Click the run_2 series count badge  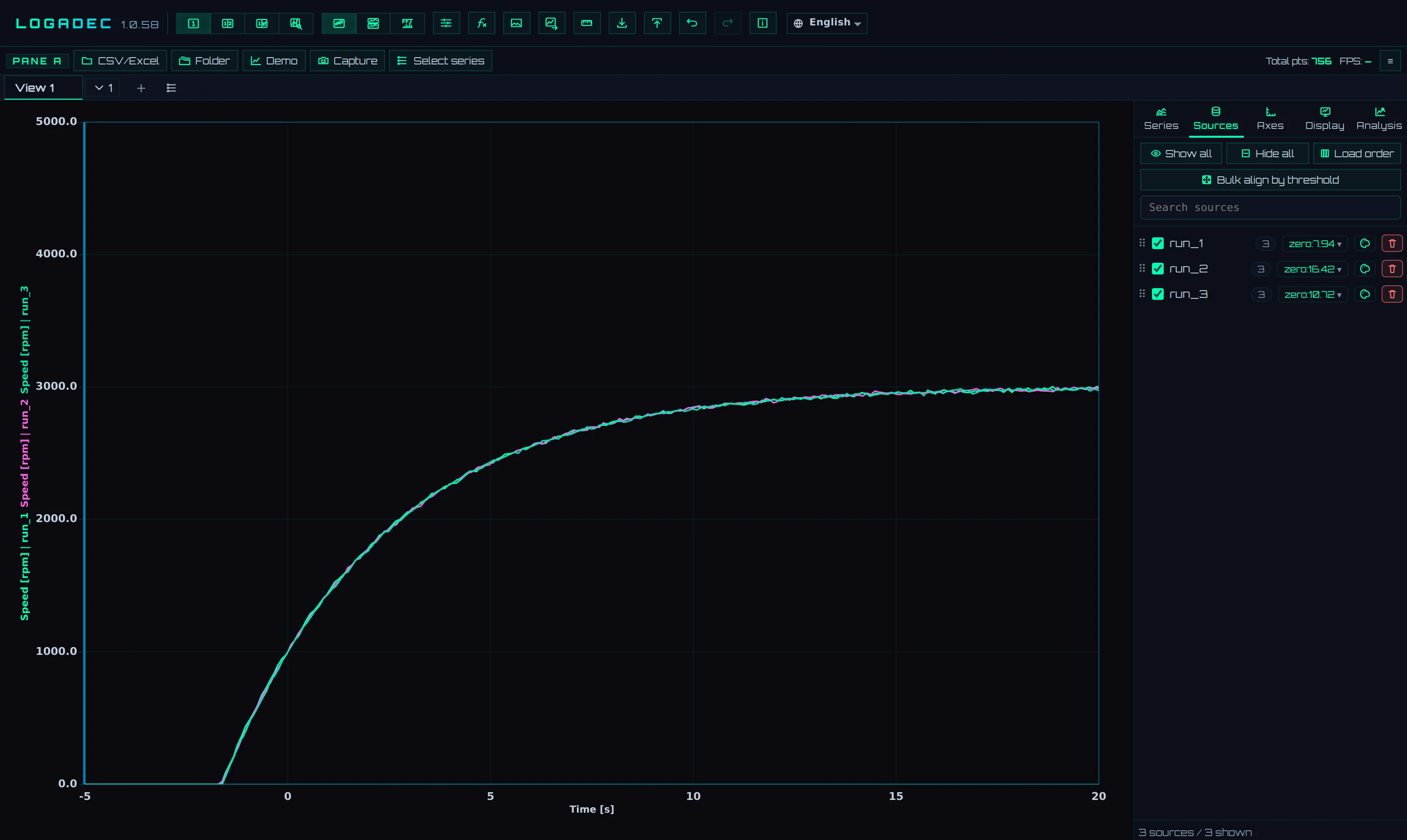[1261, 270]
